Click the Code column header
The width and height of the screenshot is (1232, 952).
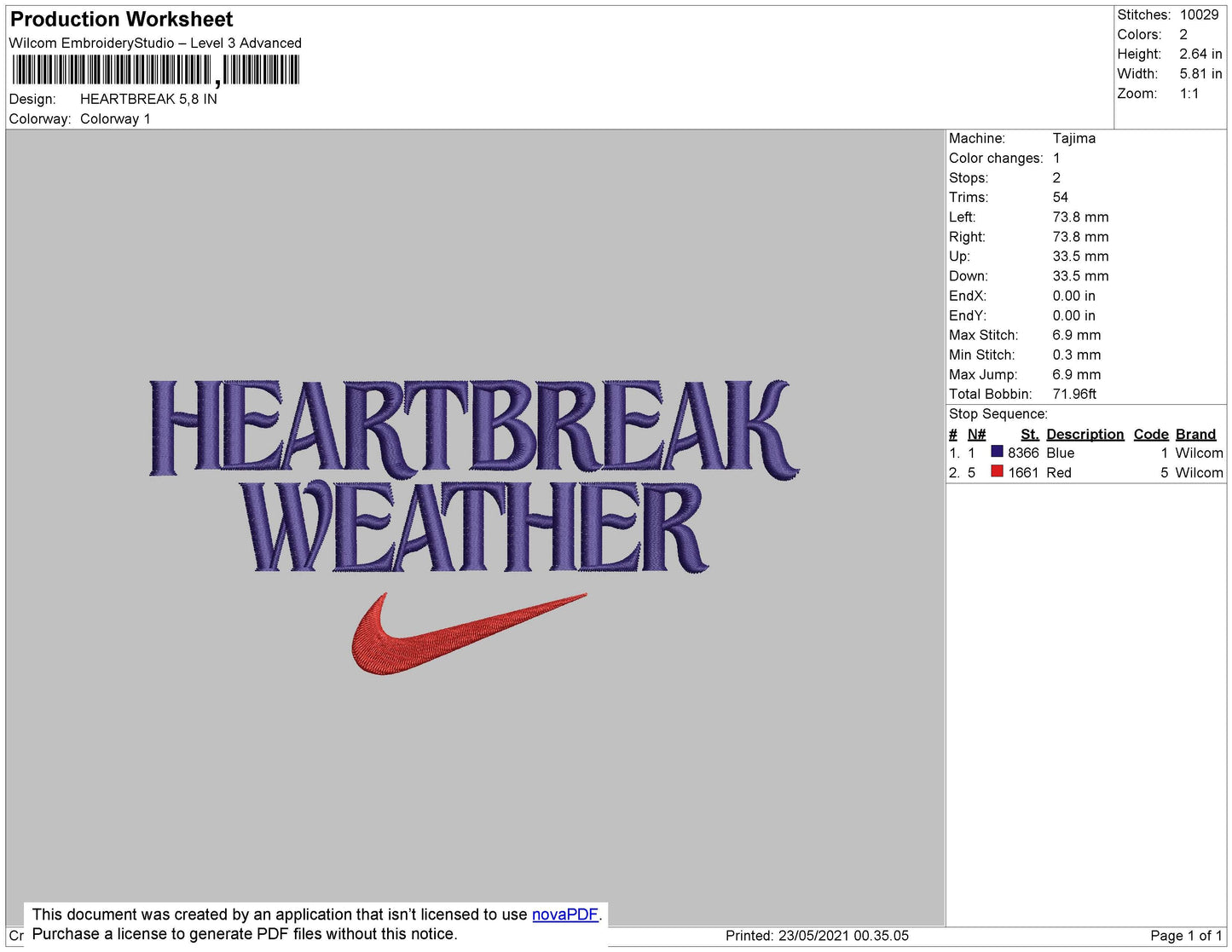[x=1151, y=434]
